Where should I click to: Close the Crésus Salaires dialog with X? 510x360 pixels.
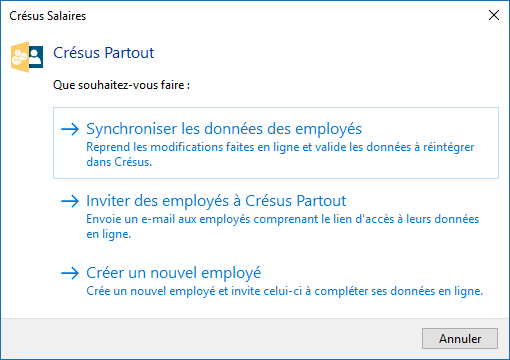pos(494,15)
